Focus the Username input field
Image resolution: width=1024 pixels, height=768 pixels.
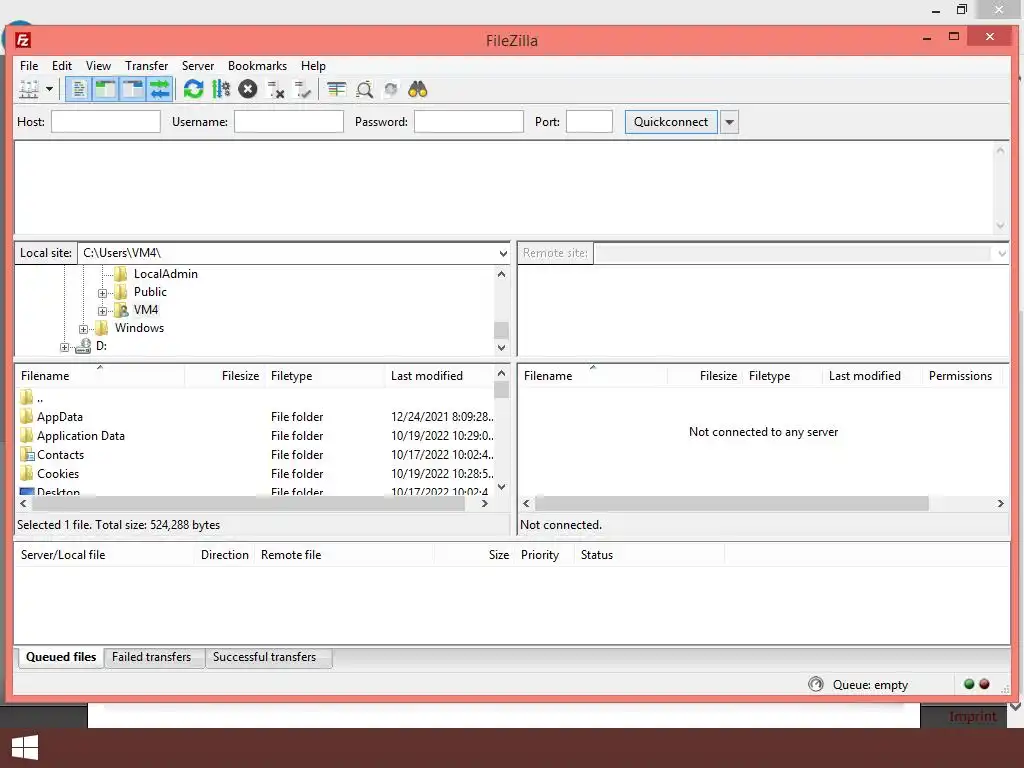point(289,121)
